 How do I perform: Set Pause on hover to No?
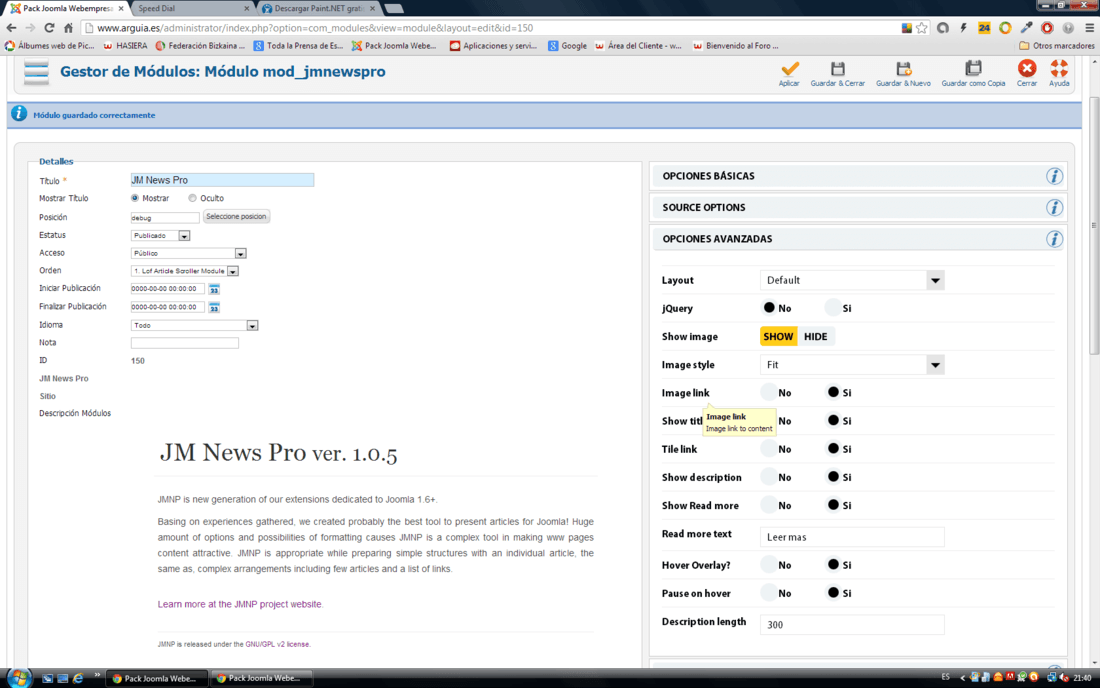click(x=770, y=593)
